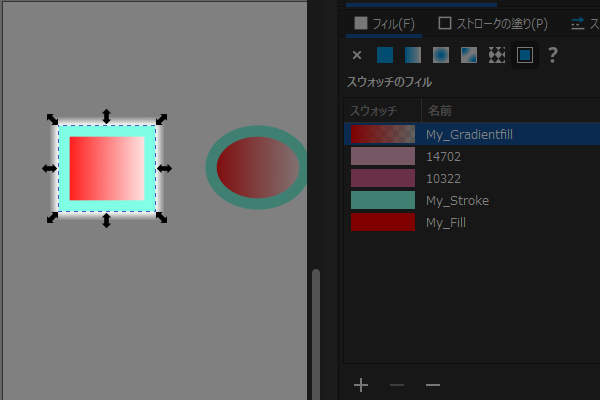
Task: Select the 14702 swatch name
Action: tap(443, 157)
